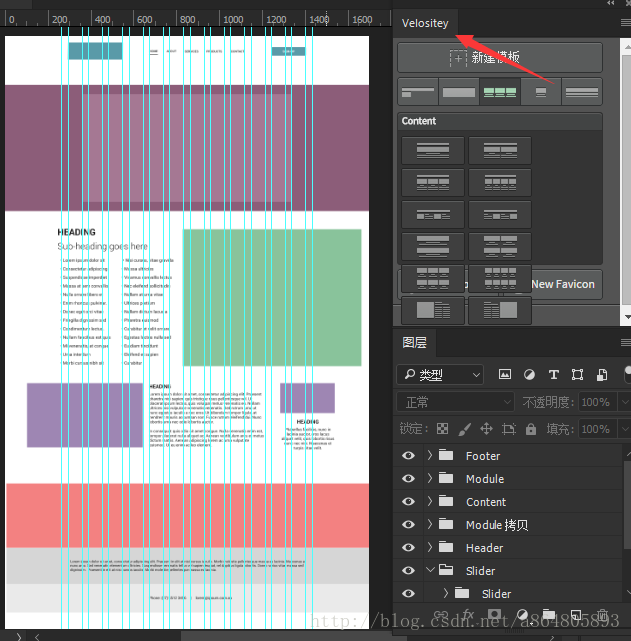Hide the Header layer group
This screenshot has height=641, width=631.
pos(408,547)
